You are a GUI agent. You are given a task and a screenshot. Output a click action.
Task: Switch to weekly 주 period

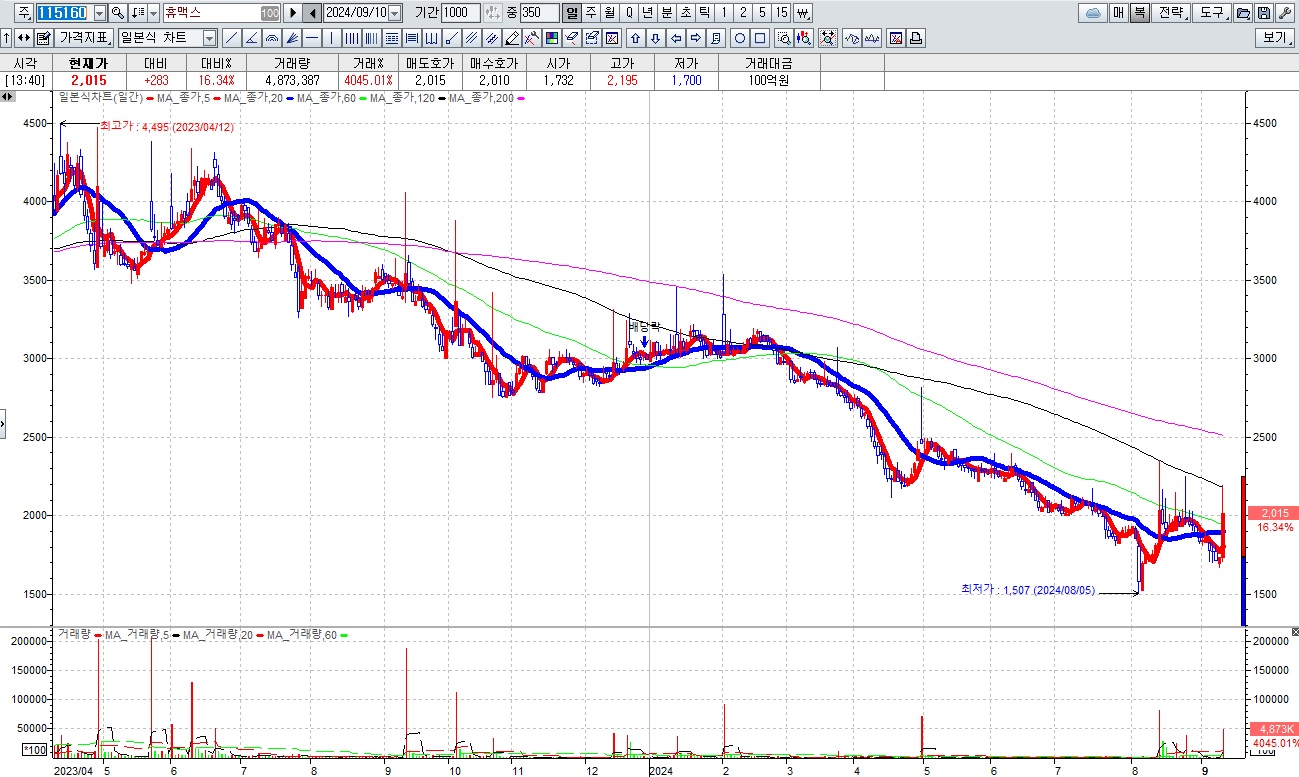coord(590,13)
